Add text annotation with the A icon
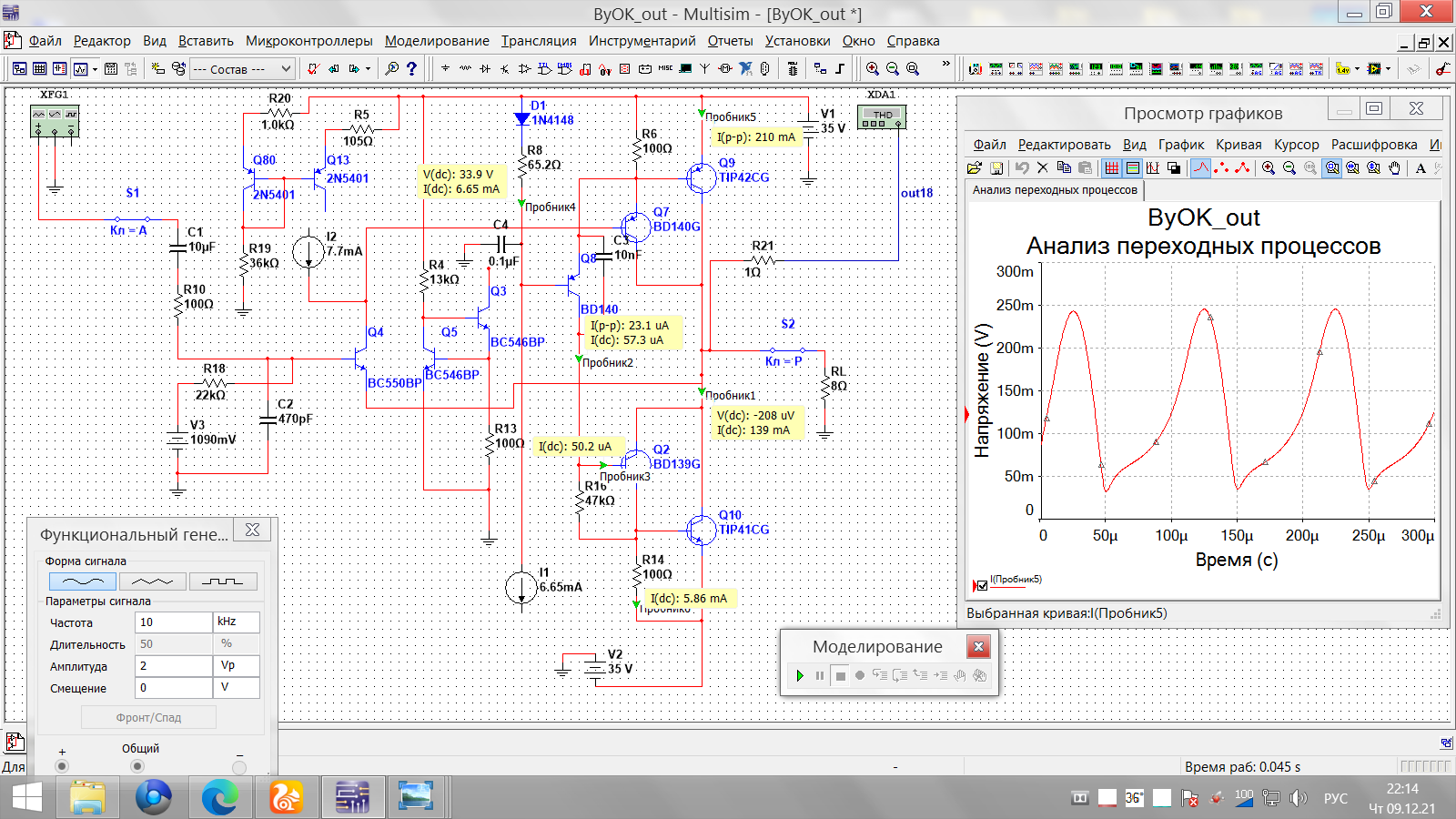Screen dimensions: 1456x819 tap(1421, 167)
